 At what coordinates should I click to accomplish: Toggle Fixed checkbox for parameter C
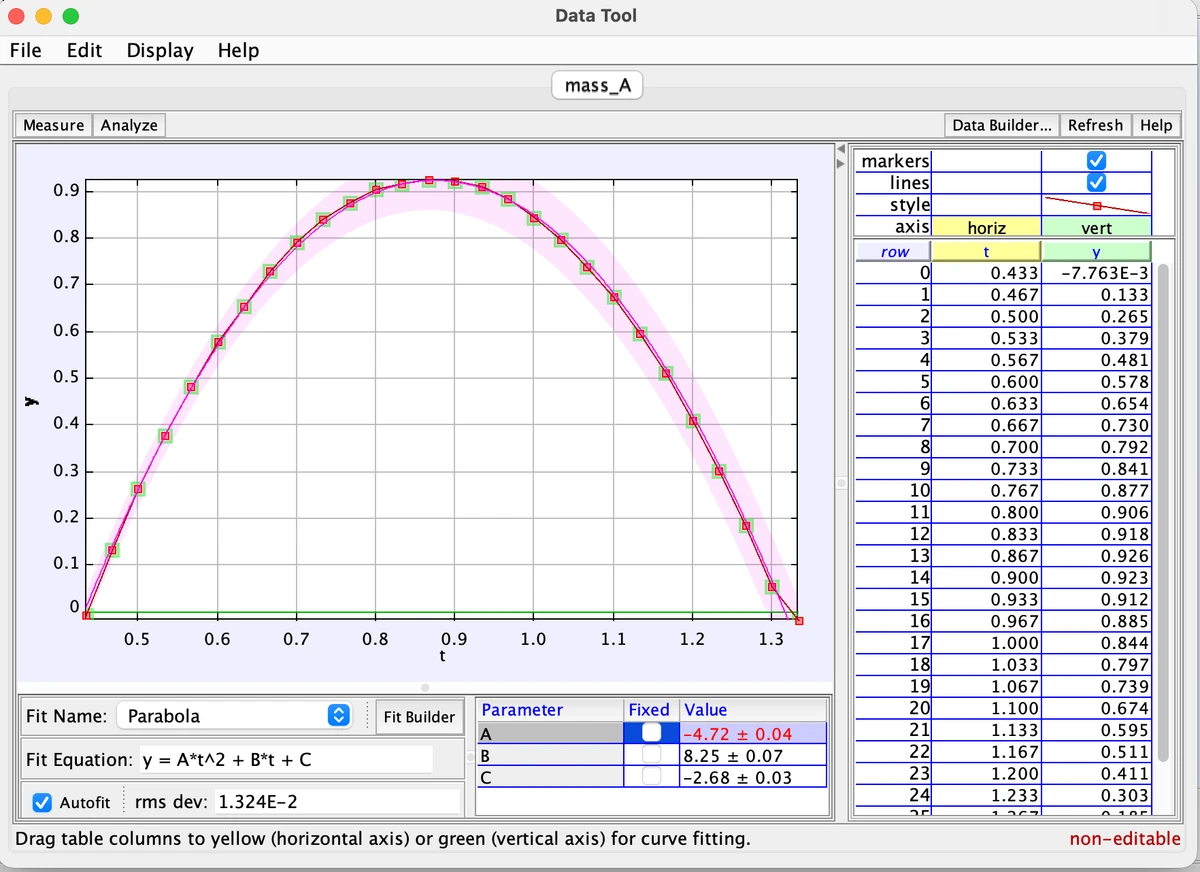pyautogui.click(x=651, y=777)
